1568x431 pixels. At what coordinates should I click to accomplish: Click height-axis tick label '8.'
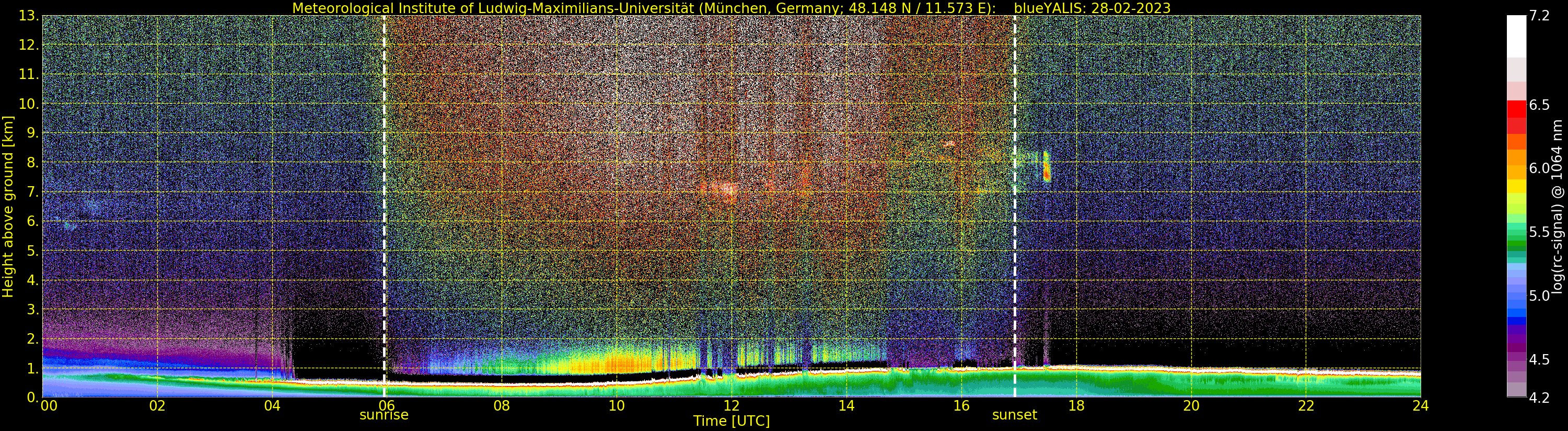click(x=33, y=163)
